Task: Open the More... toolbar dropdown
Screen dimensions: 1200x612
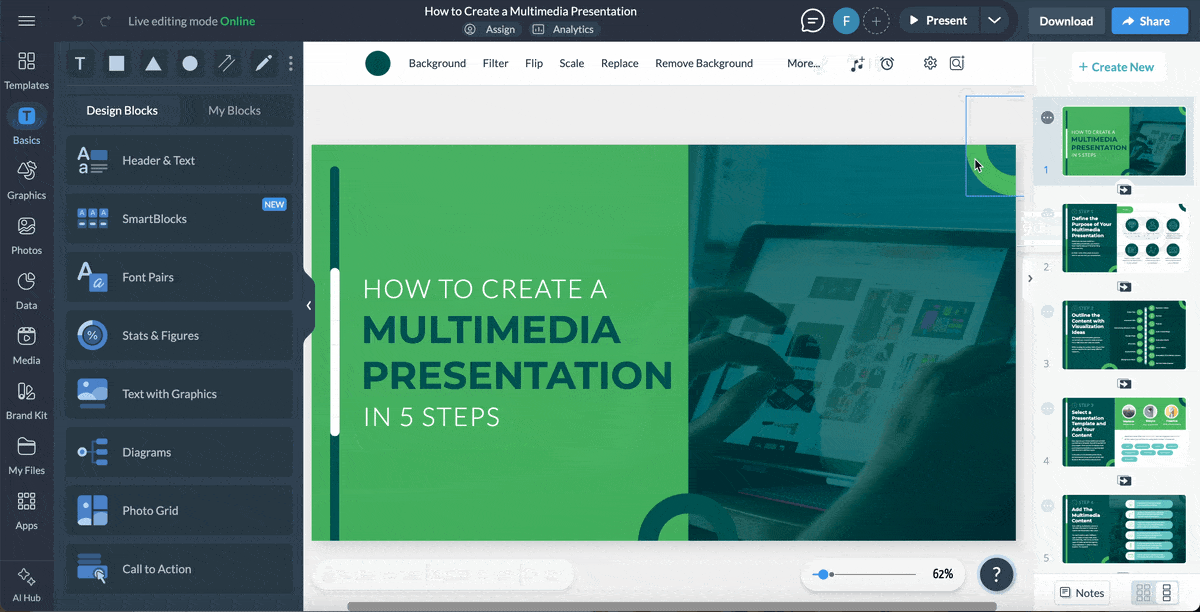Action: click(803, 63)
